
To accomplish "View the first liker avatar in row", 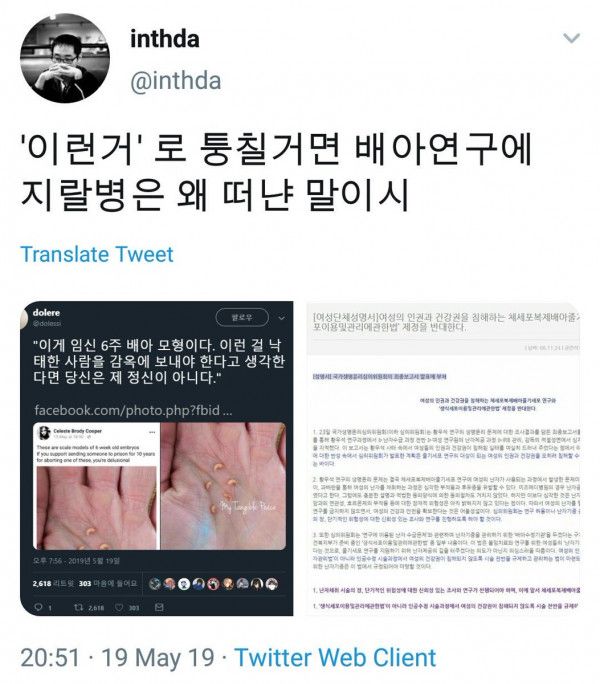I will tap(154, 584).
